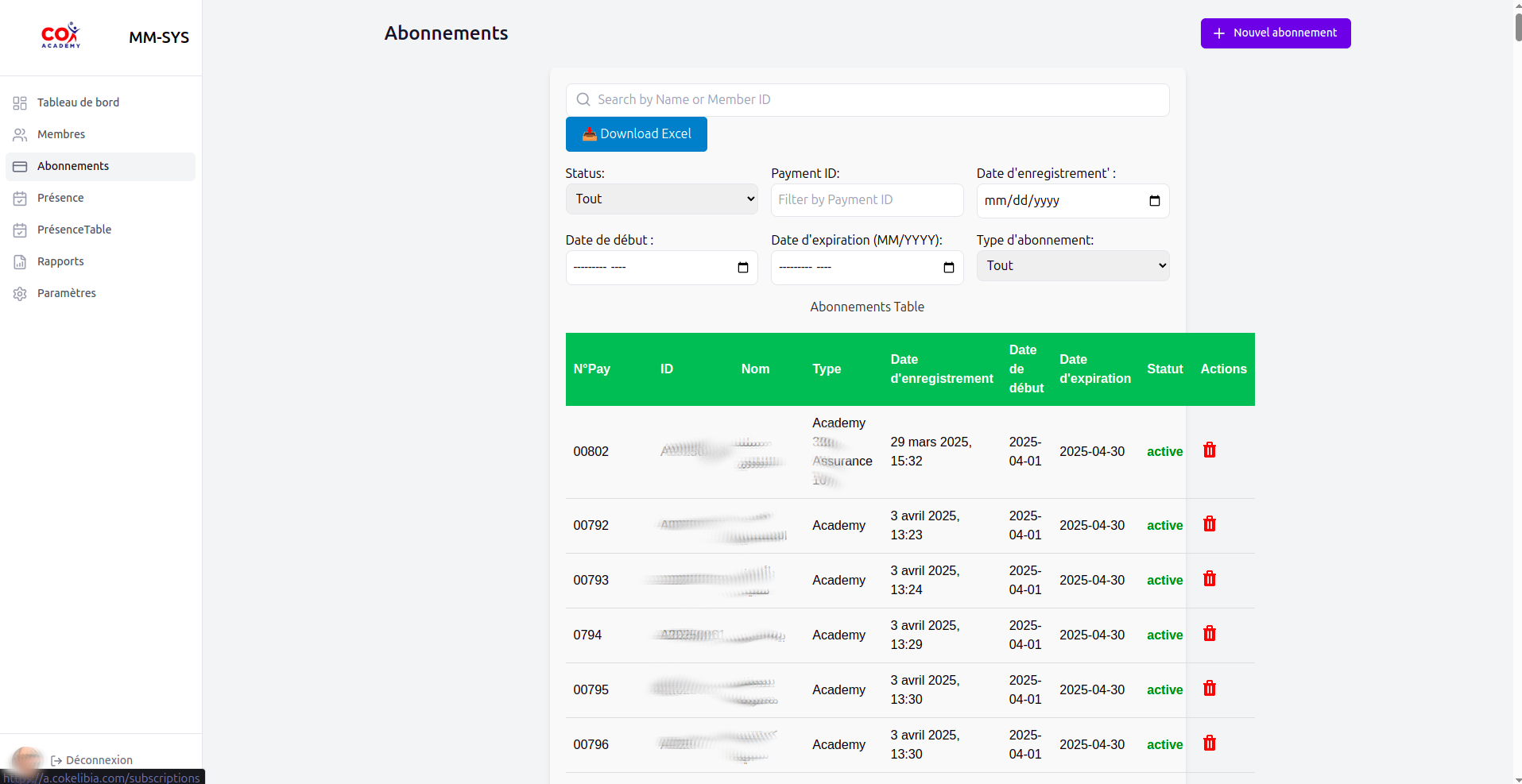Remove subscription 00796 using trash icon
The width and height of the screenshot is (1522, 784).
(x=1209, y=743)
